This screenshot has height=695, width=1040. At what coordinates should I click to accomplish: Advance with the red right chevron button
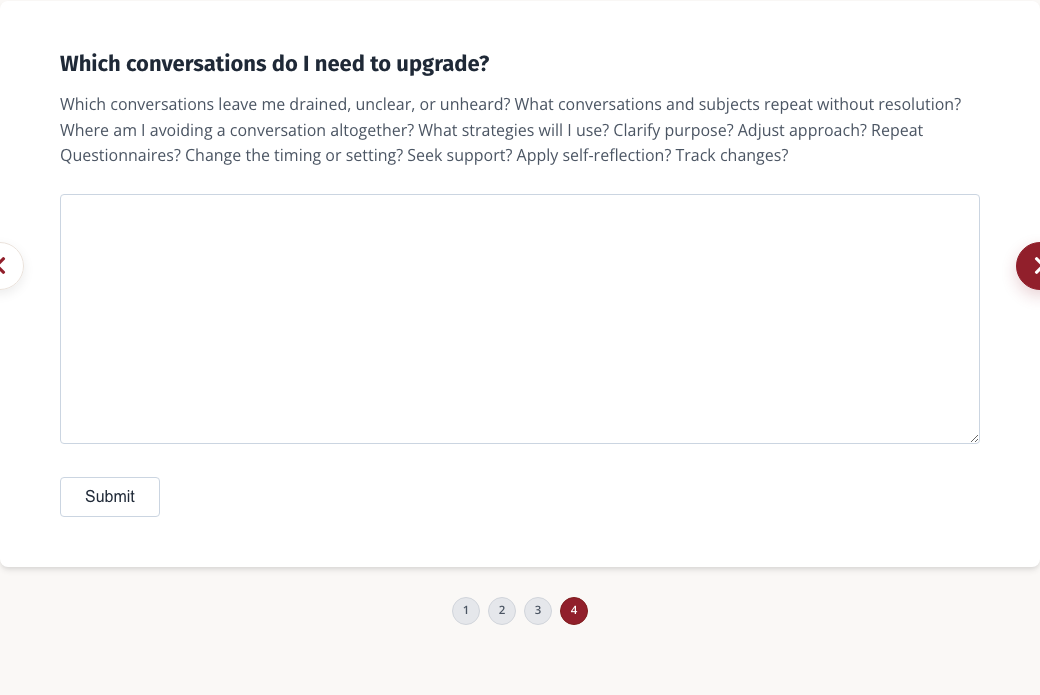tap(1029, 266)
